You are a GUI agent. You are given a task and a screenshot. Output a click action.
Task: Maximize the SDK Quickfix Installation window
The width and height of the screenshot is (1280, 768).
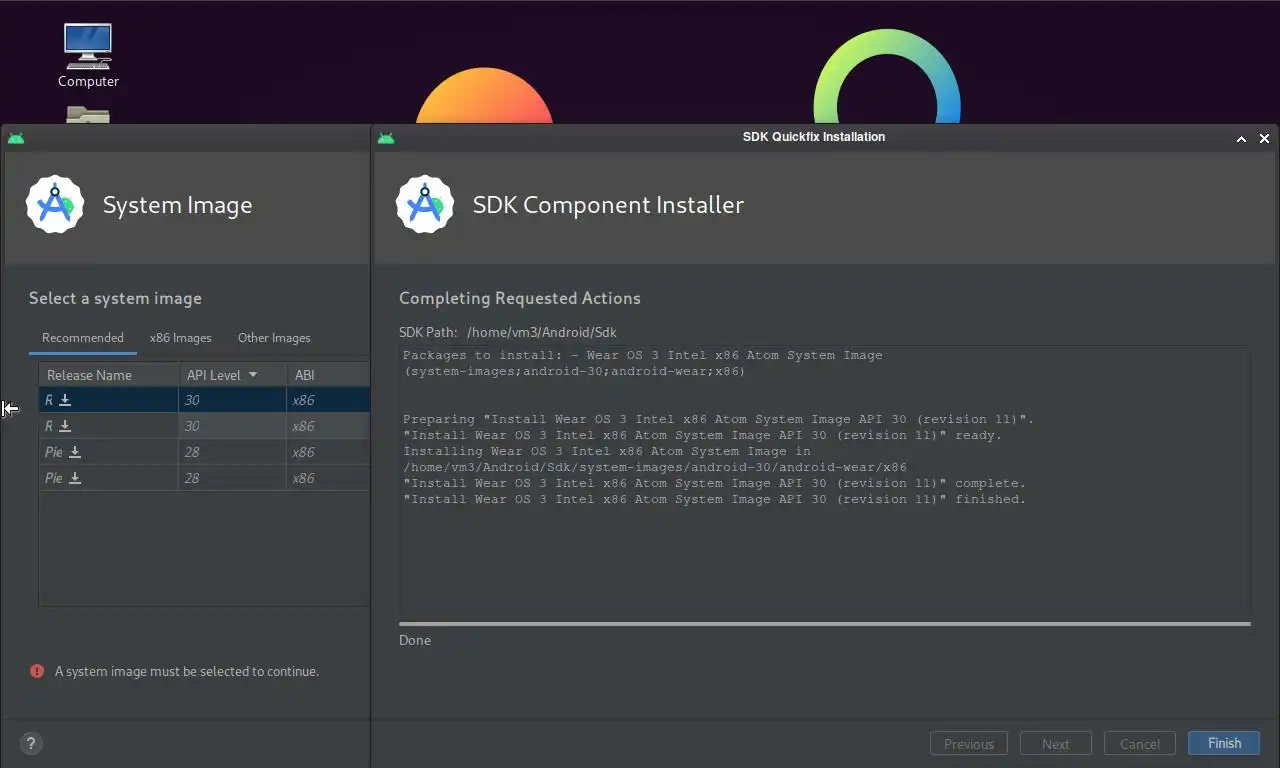(x=1241, y=139)
